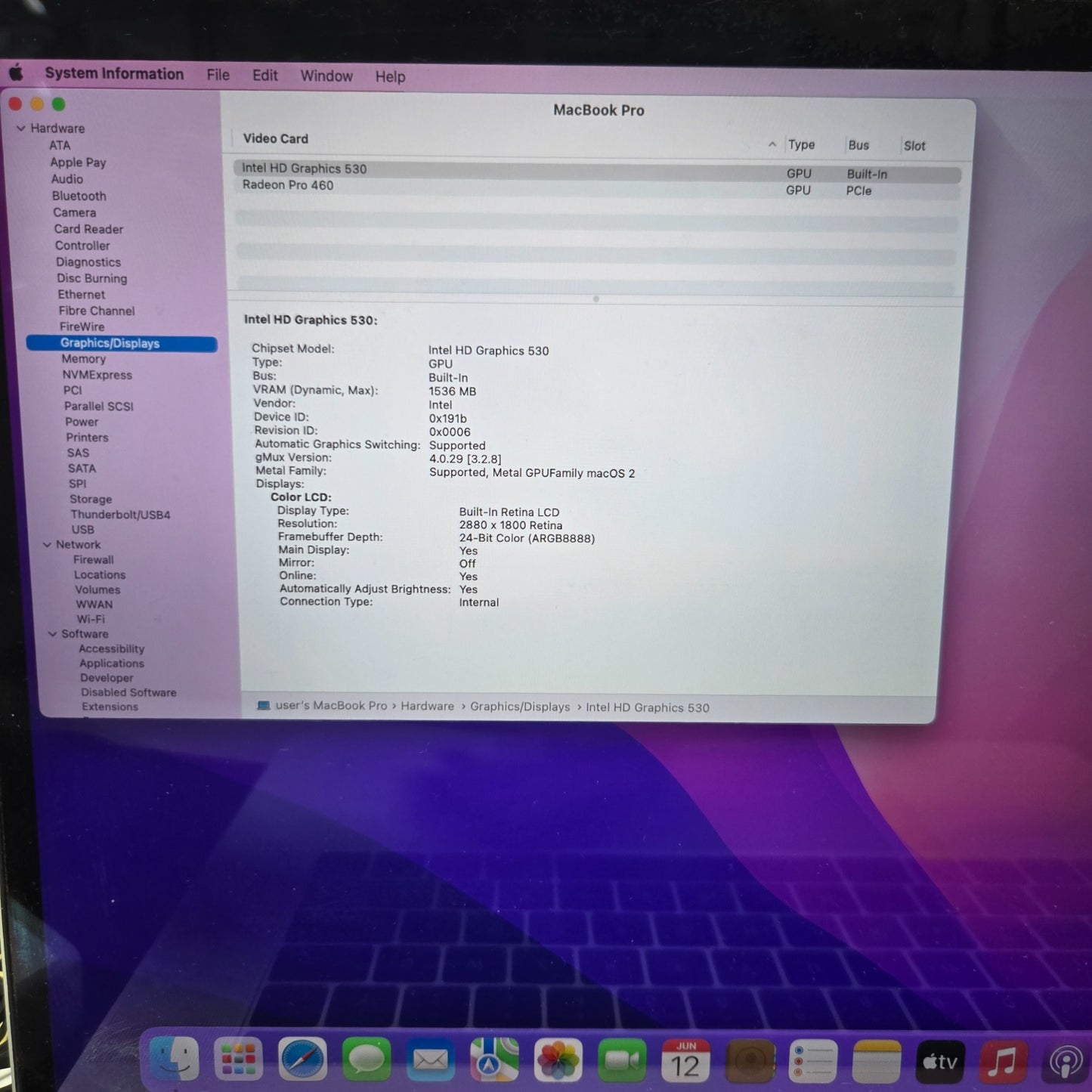
Task: Select Applications under Software
Action: 112,664
